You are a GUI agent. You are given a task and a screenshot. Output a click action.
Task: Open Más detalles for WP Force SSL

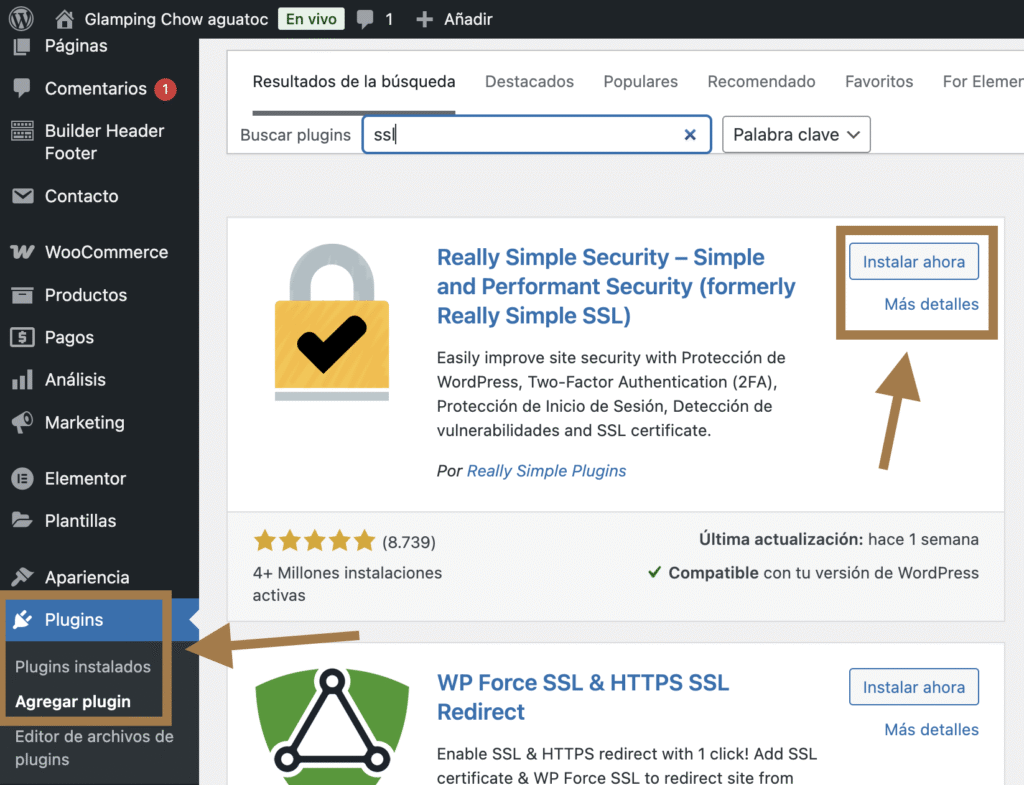[931, 730]
